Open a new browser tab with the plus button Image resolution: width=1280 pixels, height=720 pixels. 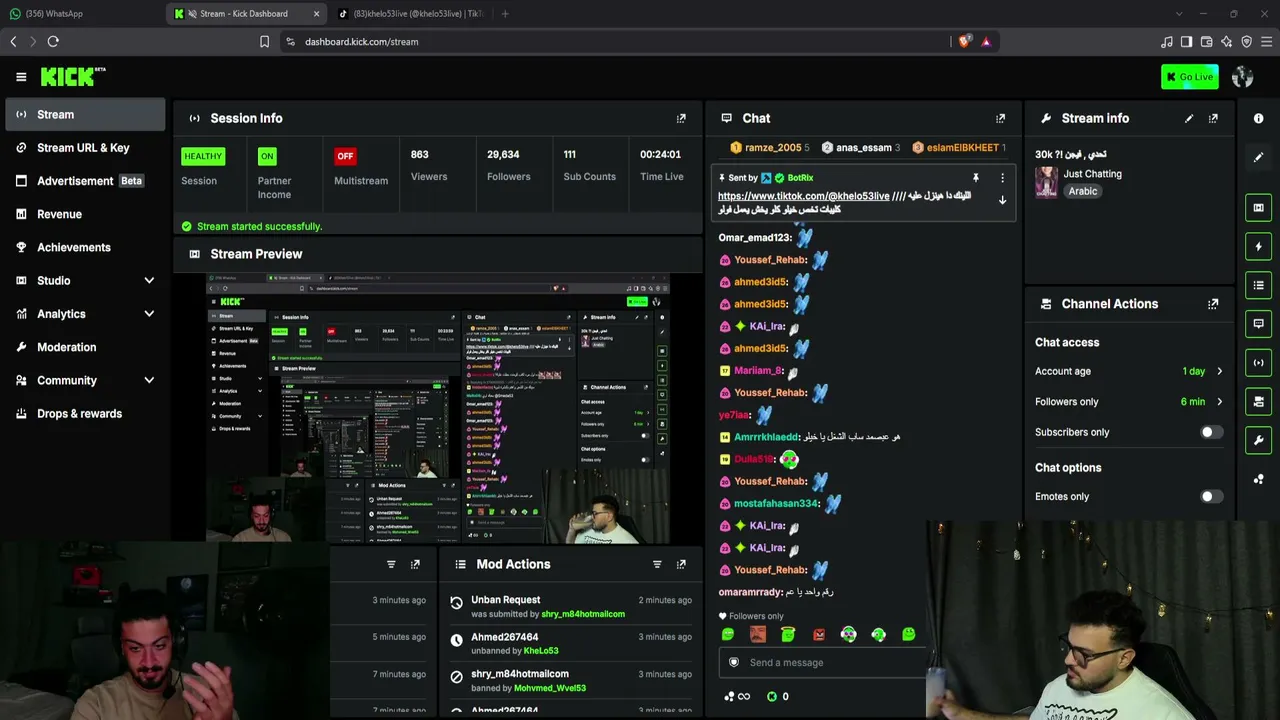[504, 14]
